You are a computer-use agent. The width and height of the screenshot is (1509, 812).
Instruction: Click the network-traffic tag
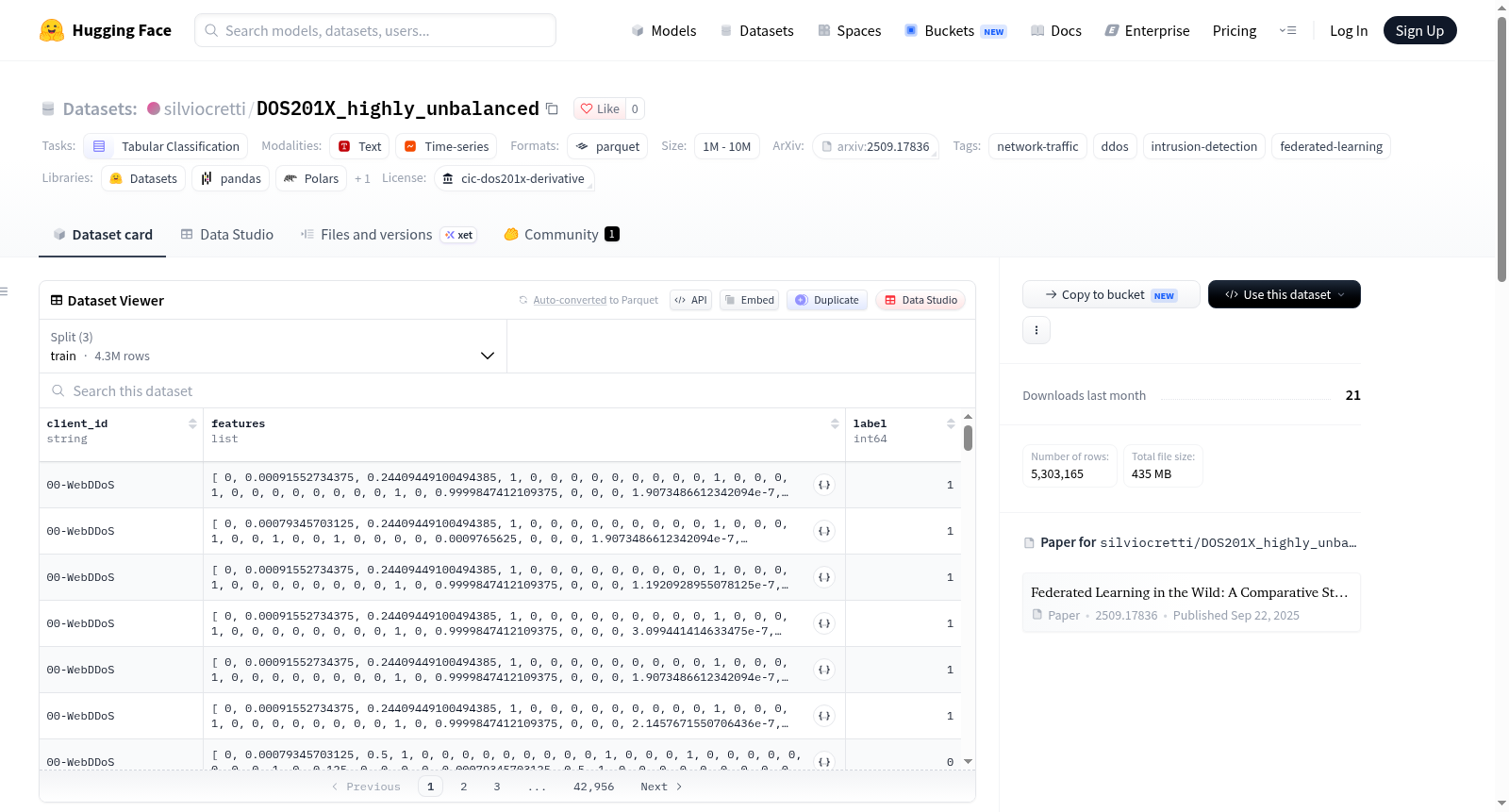[x=1037, y=146]
